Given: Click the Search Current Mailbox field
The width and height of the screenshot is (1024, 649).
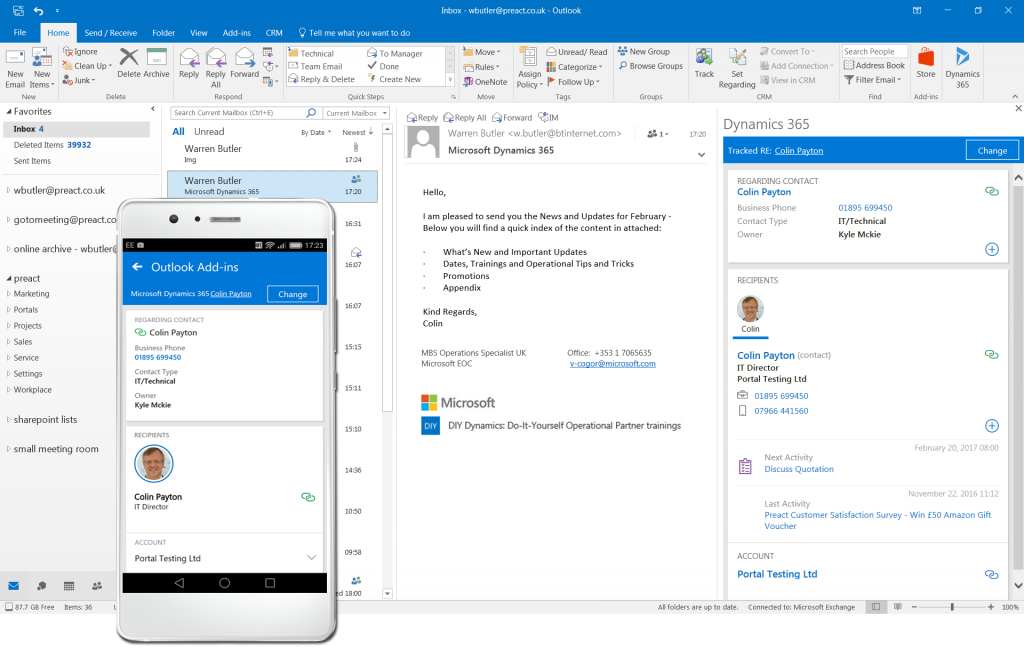Looking at the screenshot, I should pyautogui.click(x=238, y=113).
